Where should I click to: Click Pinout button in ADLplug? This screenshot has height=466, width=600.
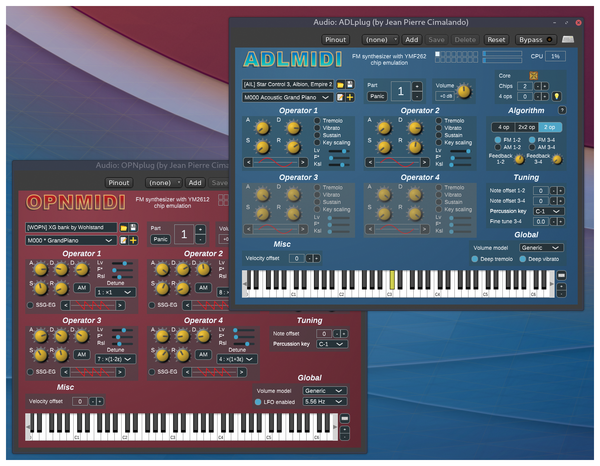click(x=335, y=39)
